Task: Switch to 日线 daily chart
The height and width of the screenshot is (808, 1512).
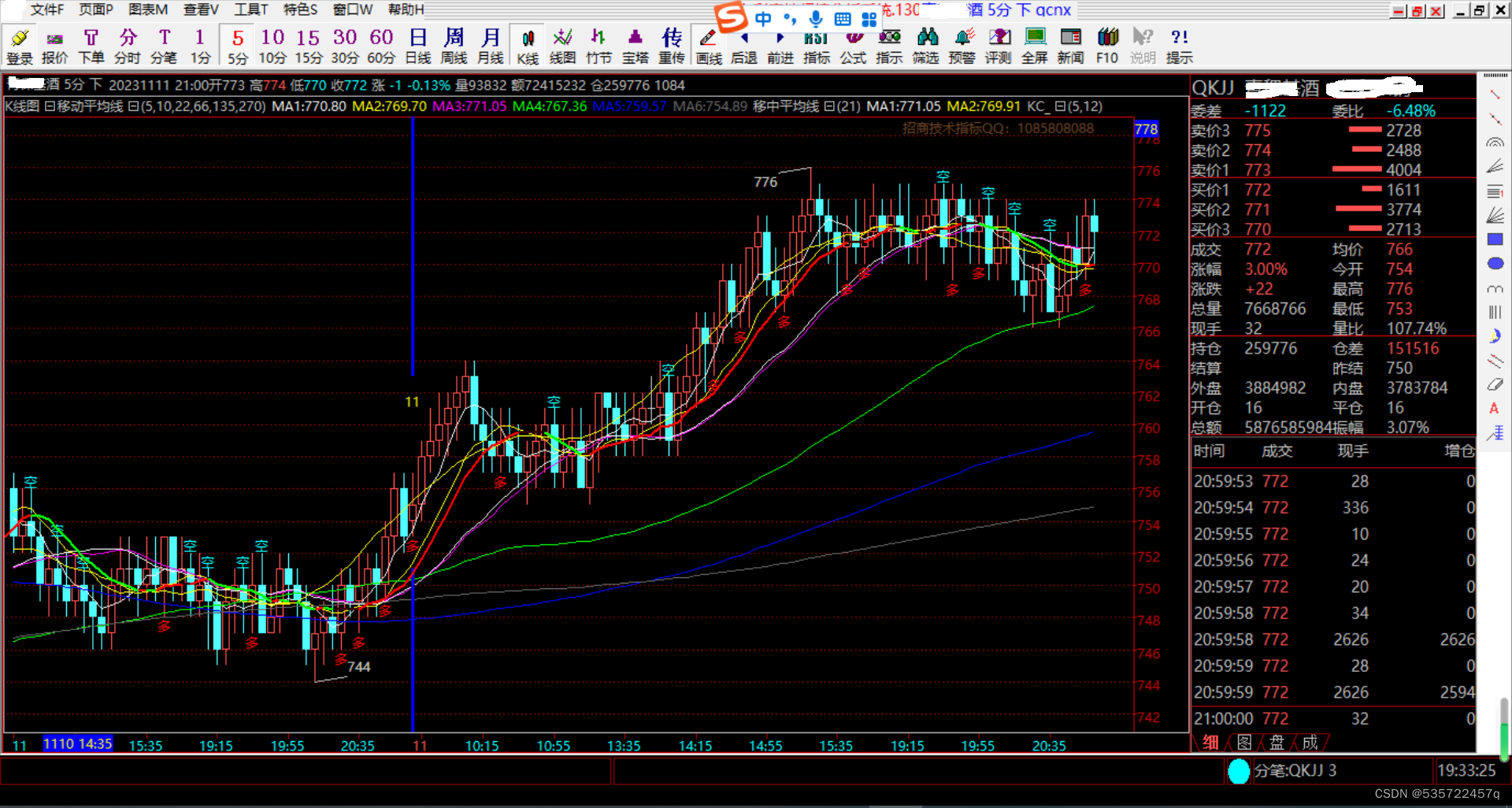Action: tap(418, 46)
